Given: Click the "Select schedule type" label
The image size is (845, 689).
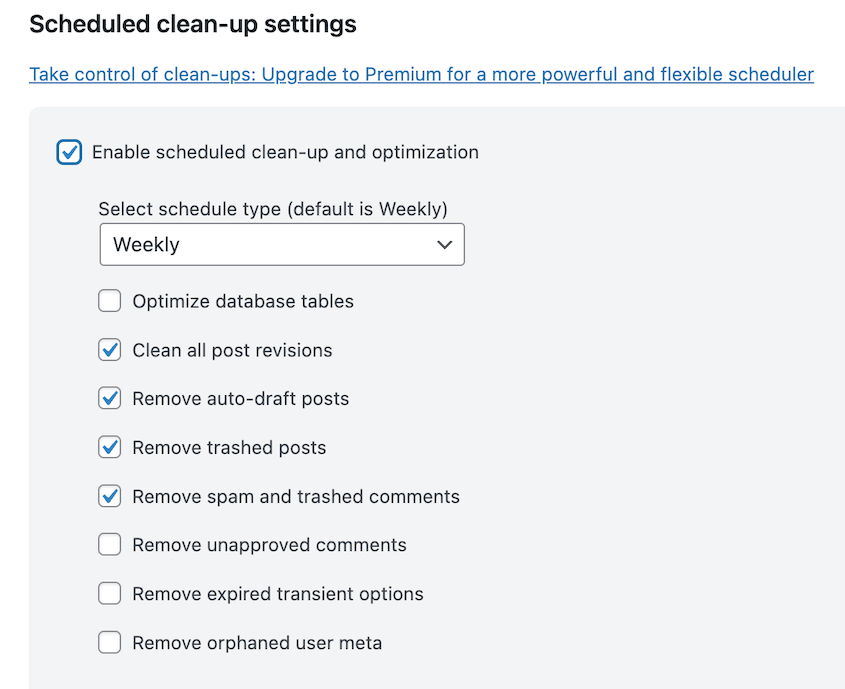Looking at the screenshot, I should point(272,209).
